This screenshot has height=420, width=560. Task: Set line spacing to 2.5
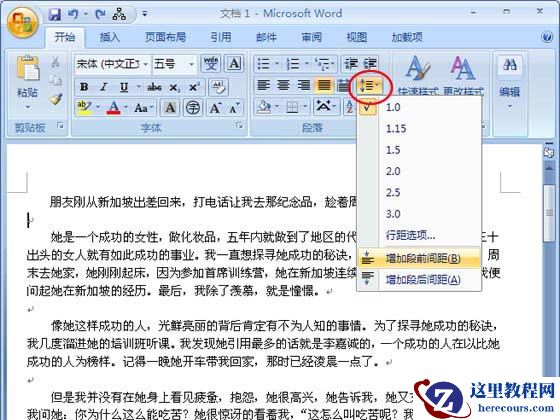[x=420, y=193]
